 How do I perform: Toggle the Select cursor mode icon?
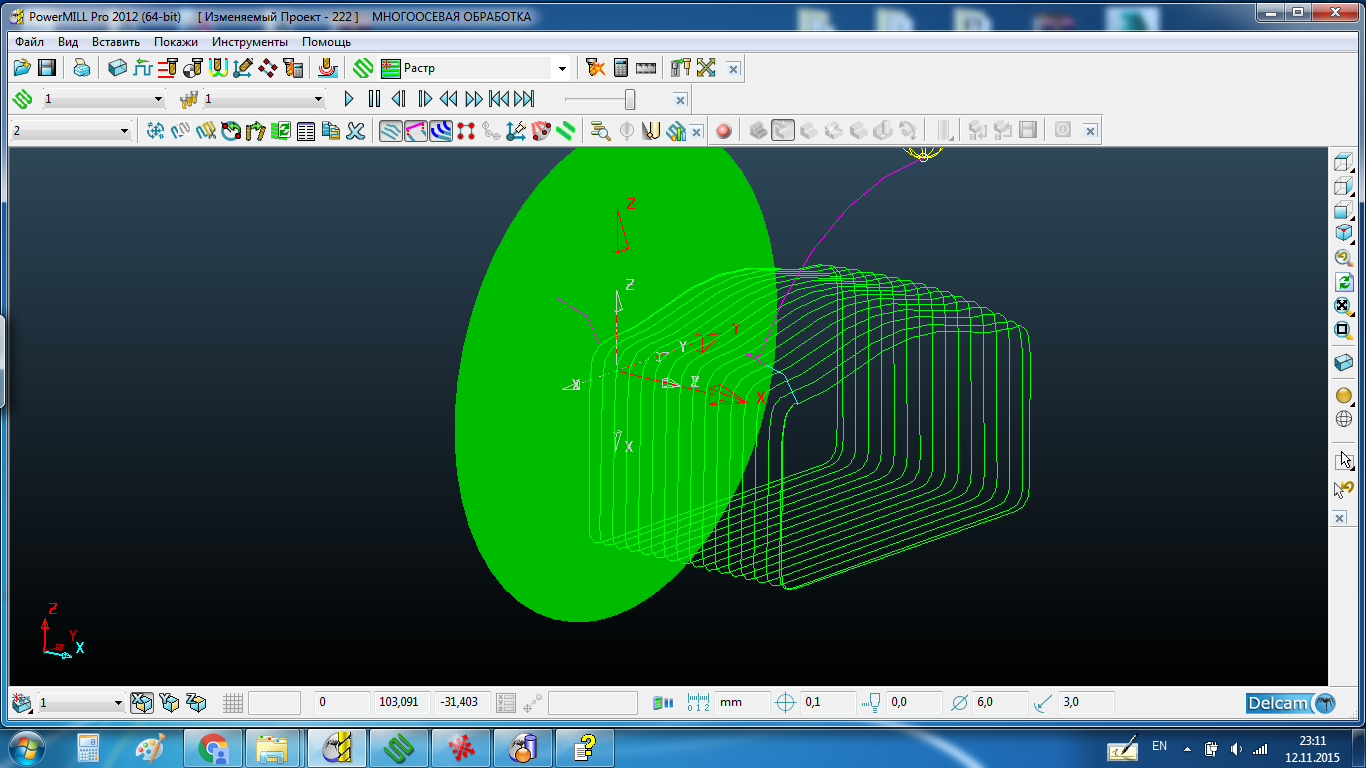pos(1344,461)
